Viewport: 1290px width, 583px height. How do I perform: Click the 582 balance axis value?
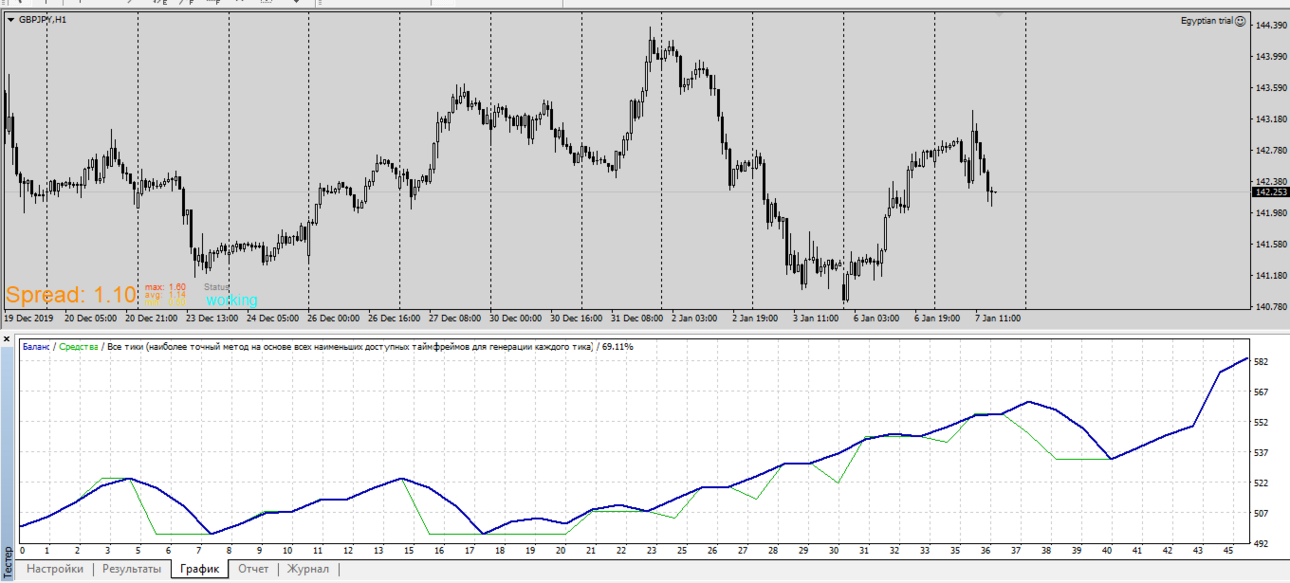[1261, 362]
